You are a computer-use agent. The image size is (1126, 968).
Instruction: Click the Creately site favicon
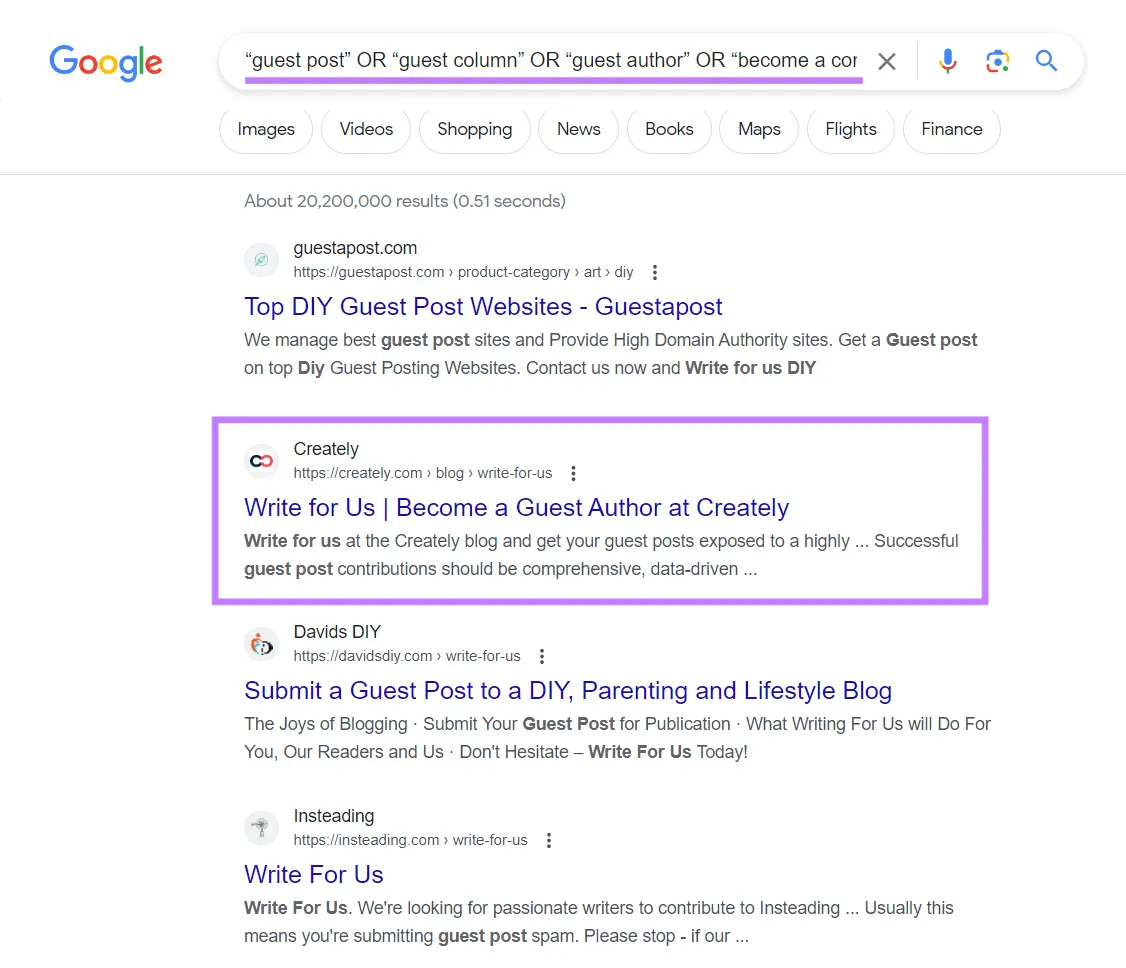[261, 460]
